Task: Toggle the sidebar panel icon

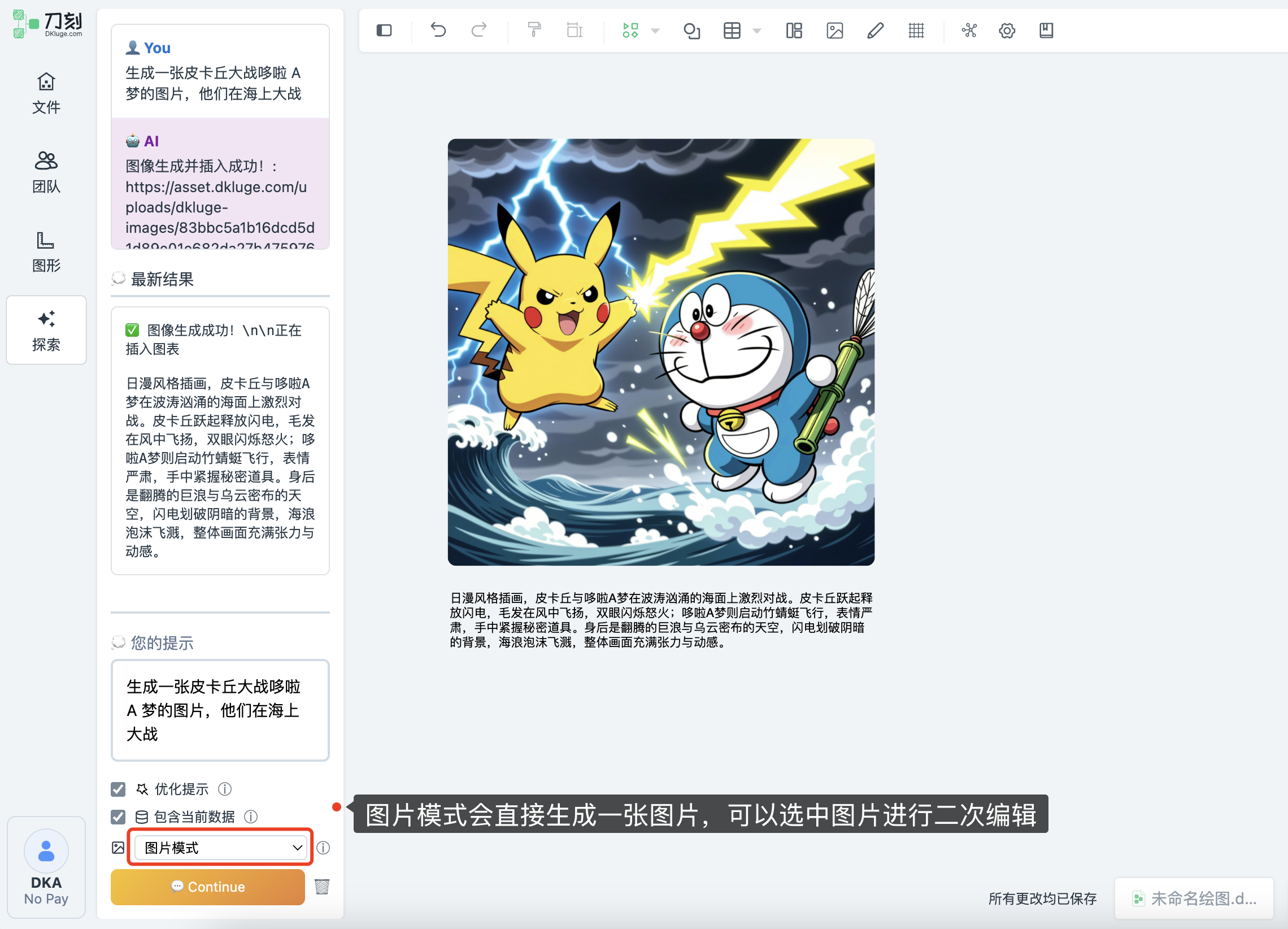Action: (384, 31)
